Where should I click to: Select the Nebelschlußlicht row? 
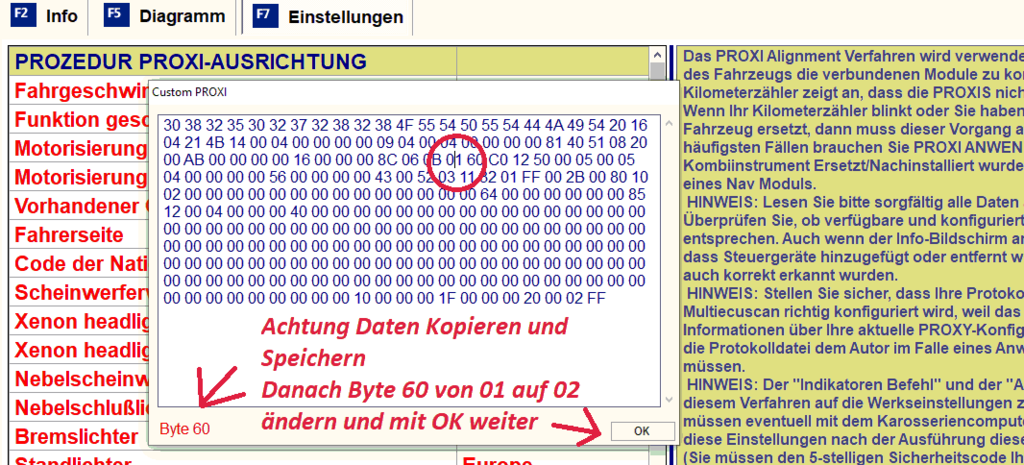(x=80, y=408)
